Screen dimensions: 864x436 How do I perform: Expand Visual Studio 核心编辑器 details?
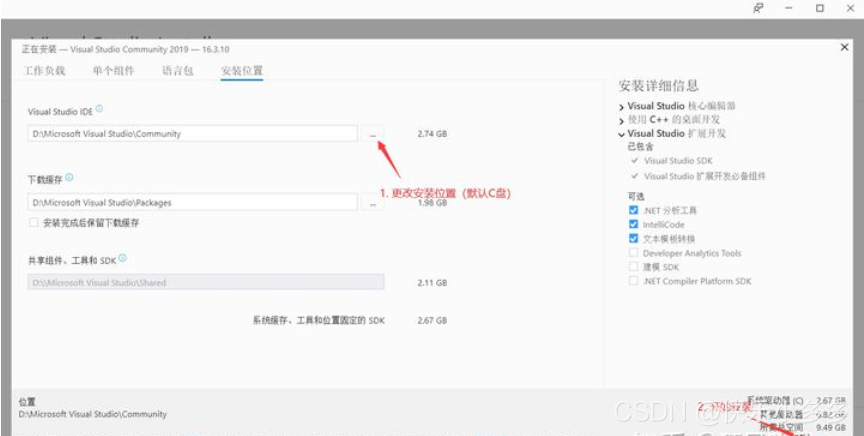(x=622, y=106)
